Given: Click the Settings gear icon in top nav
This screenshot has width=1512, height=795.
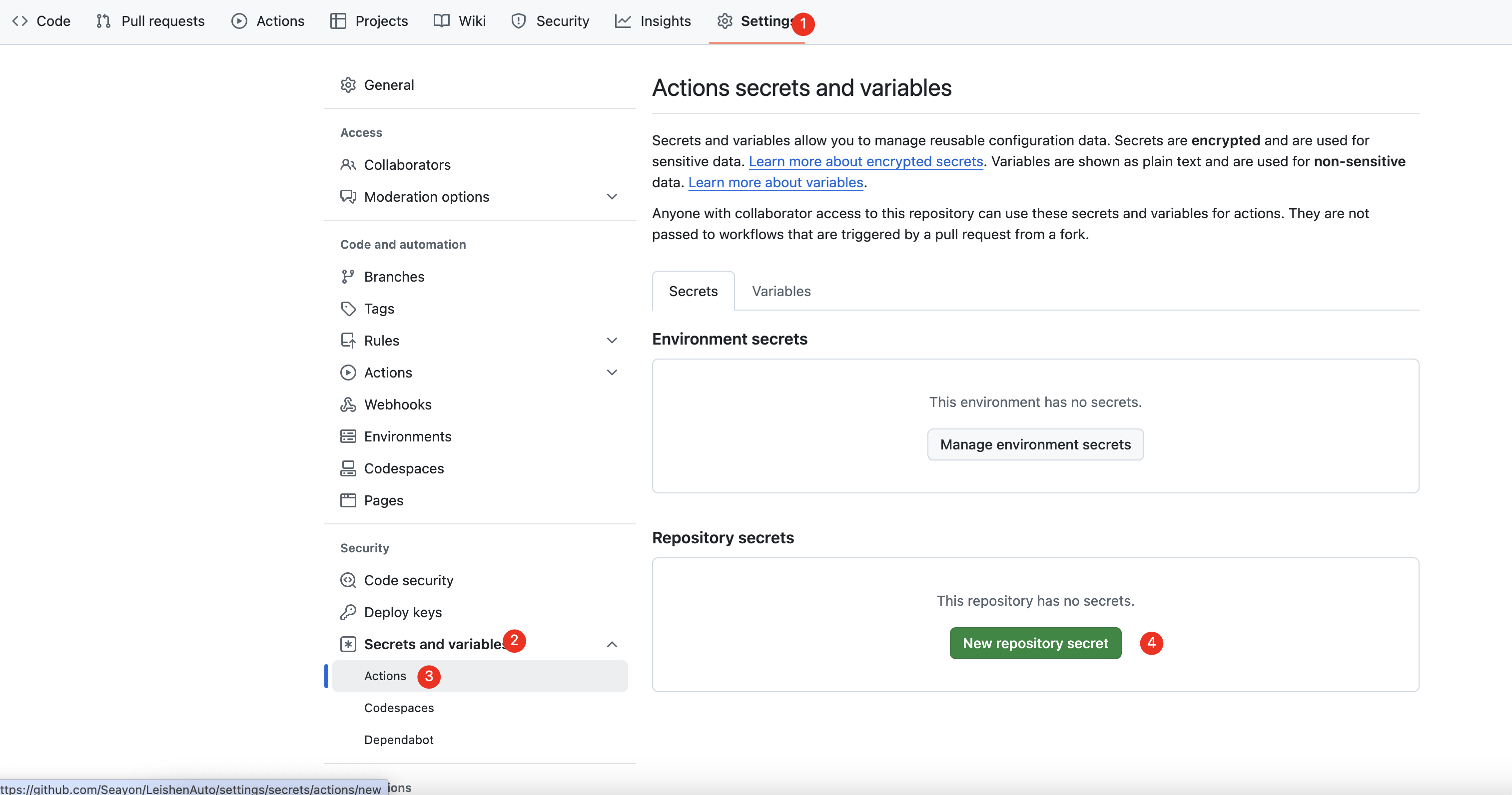Looking at the screenshot, I should pos(725,21).
